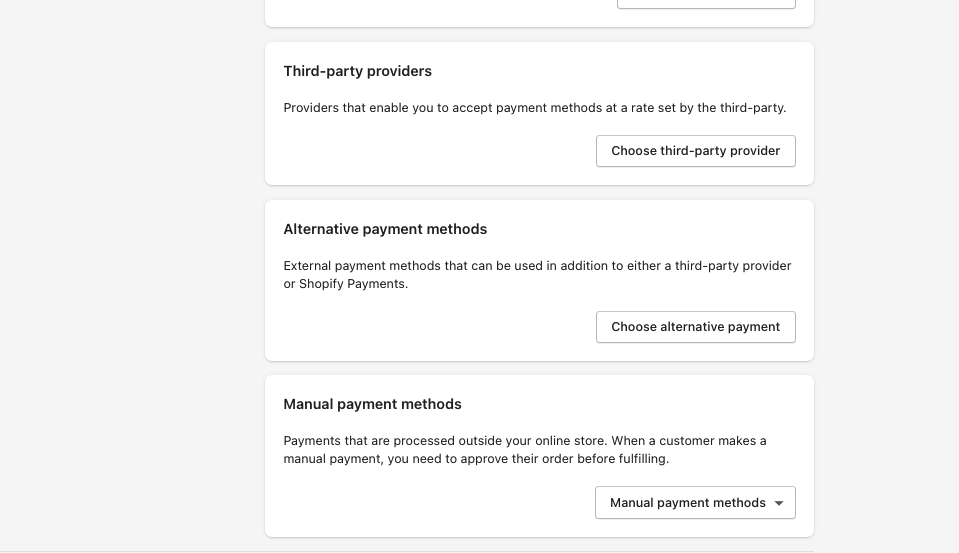Click the third-party rate description text

tap(535, 108)
